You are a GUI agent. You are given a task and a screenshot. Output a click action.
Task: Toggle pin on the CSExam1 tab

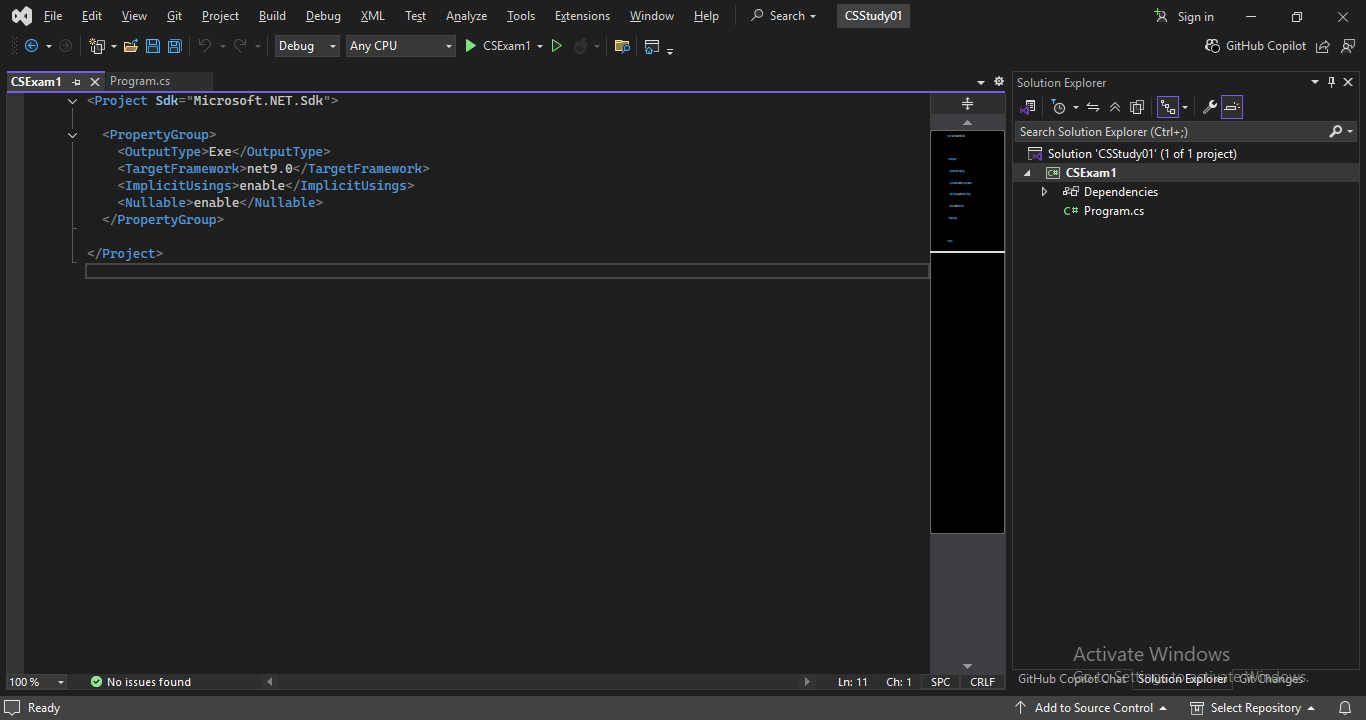77,82
